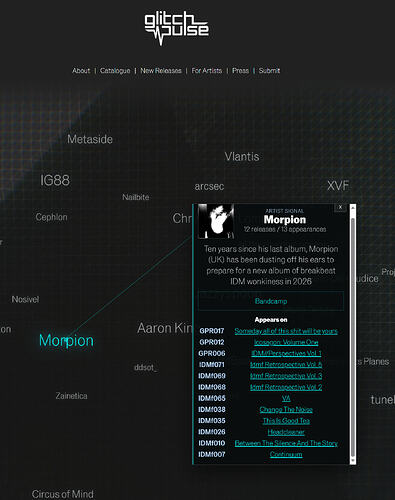Image resolution: width=395 pixels, height=500 pixels.
Task: Open 'IDMf/Perspectives Vol. 1' release
Action: (286, 353)
